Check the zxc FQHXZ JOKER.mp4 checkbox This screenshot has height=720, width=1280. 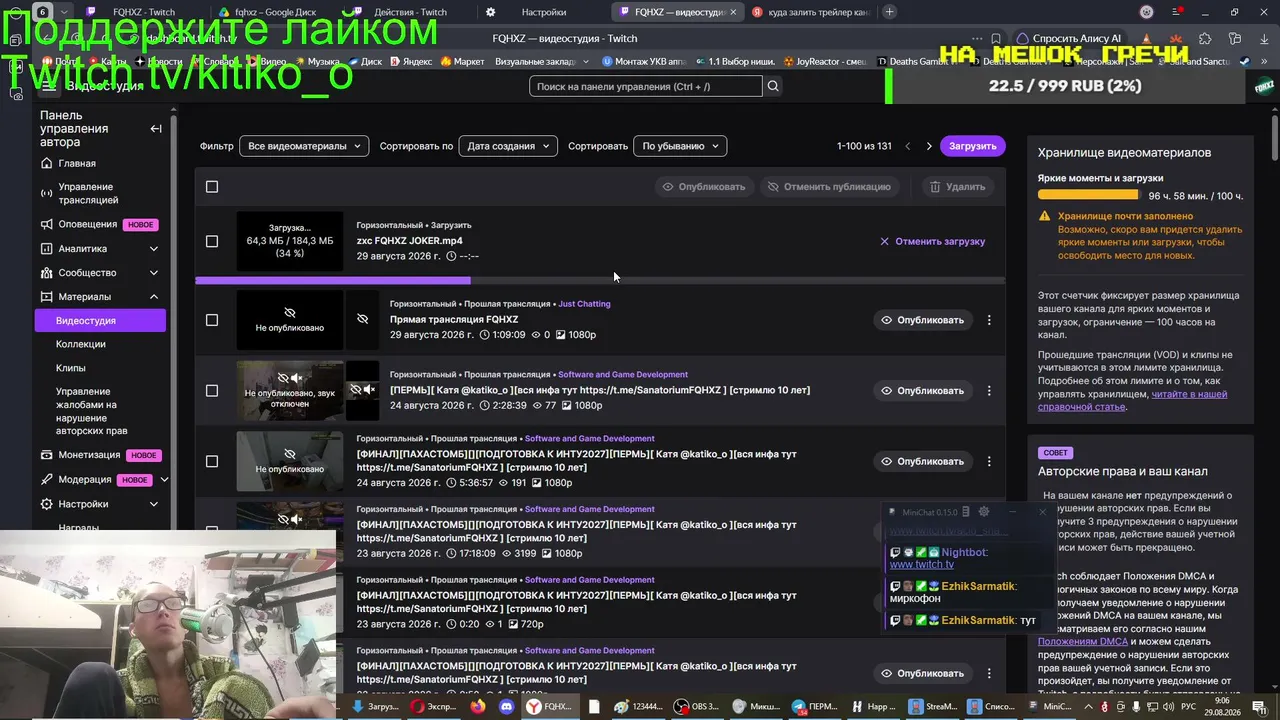tap(211, 241)
